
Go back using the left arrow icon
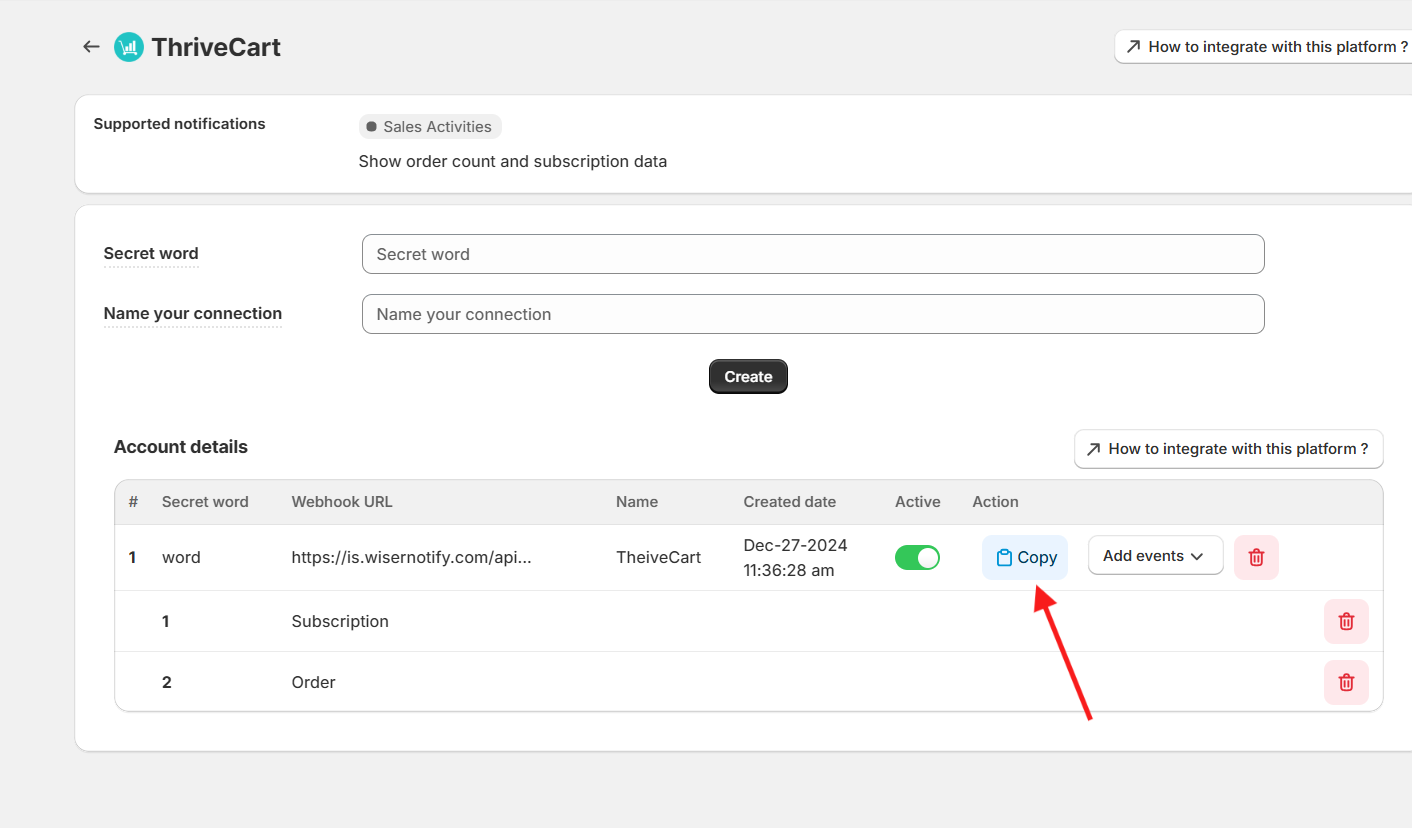[91, 47]
